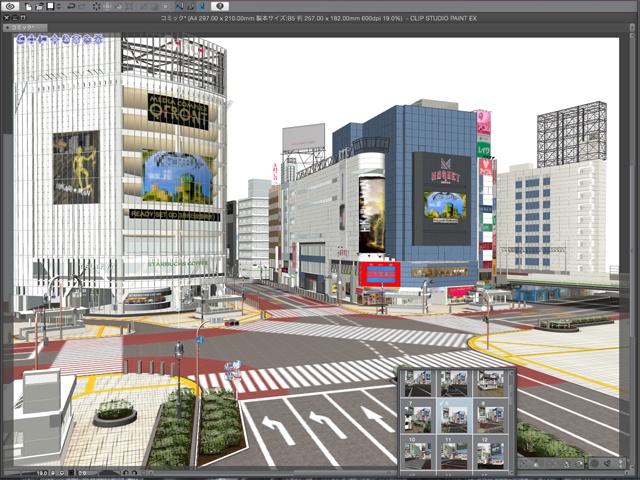
Task: Click the focus-on-object launcher icon
Action: [x=524, y=463]
